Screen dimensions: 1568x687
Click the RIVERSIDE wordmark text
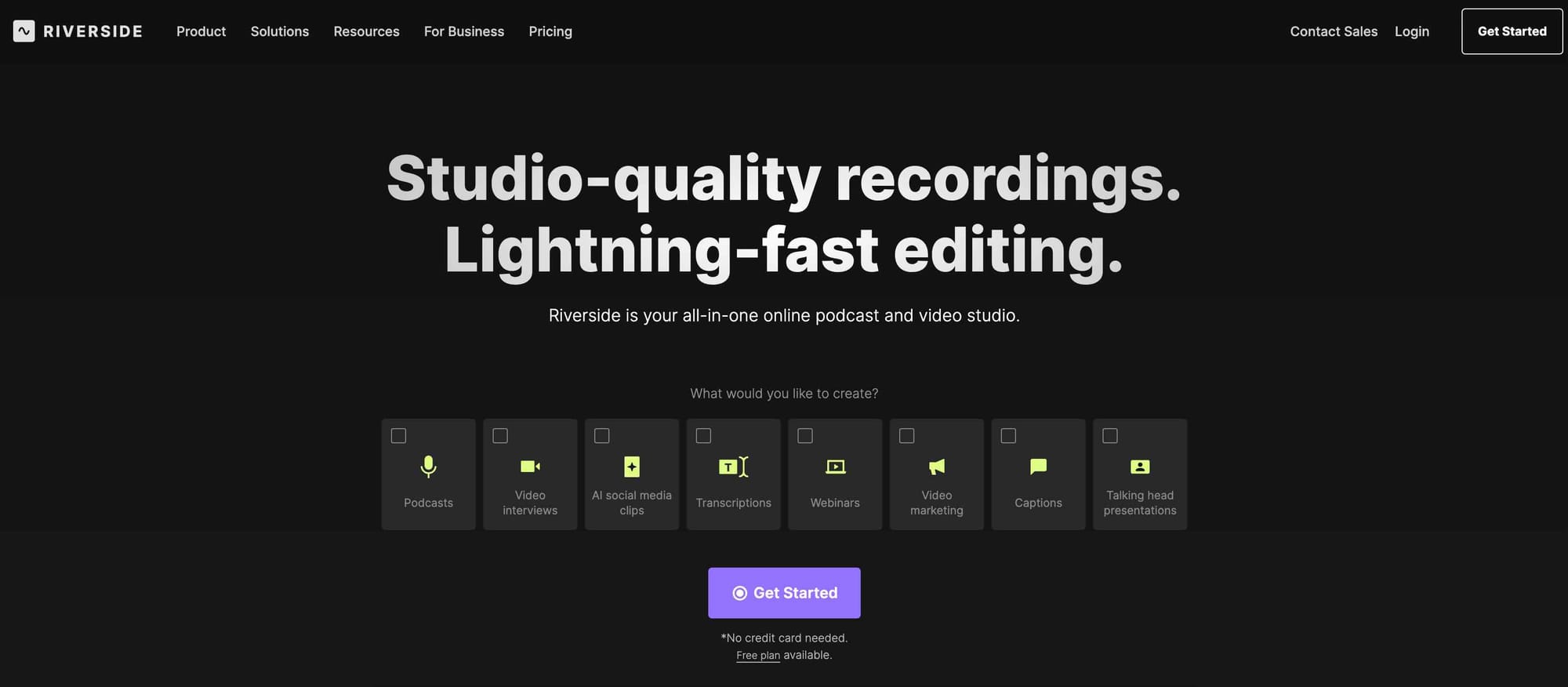coord(93,31)
